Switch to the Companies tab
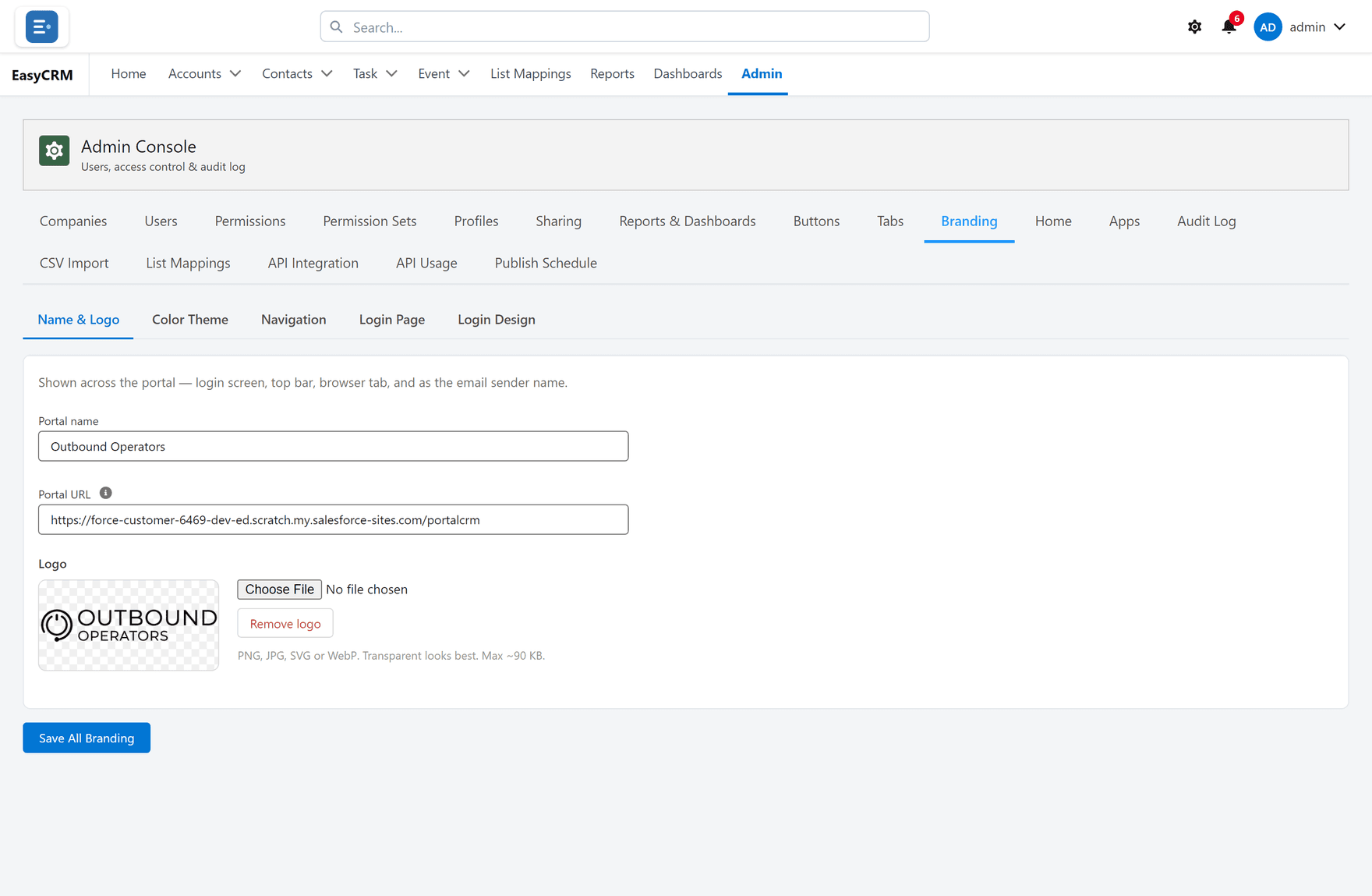The height and width of the screenshot is (896, 1372). (x=73, y=221)
